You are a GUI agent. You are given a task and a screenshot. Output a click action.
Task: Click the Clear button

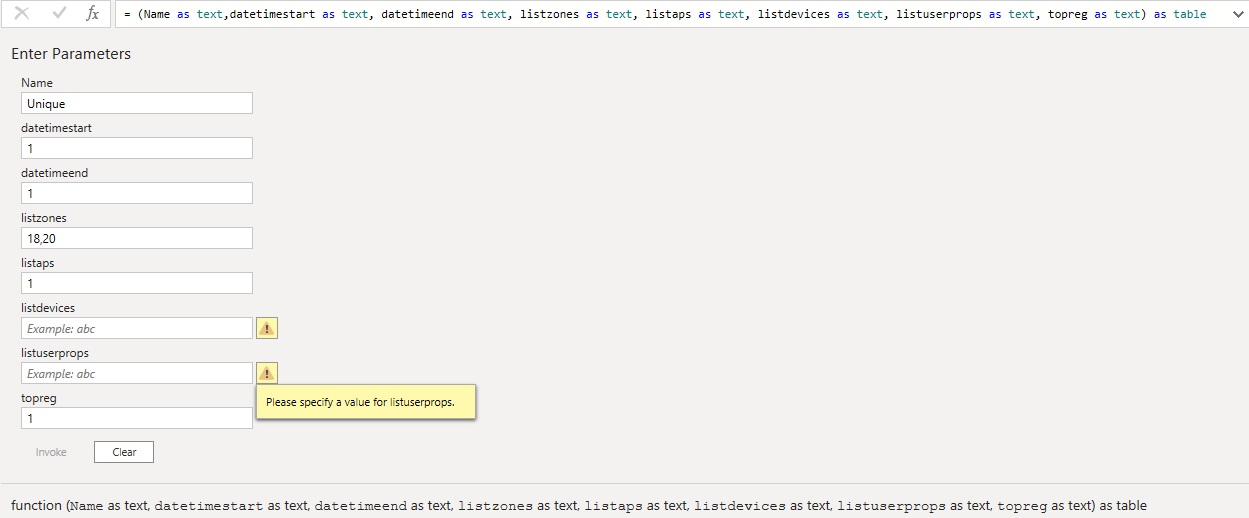pyautogui.click(x=124, y=452)
